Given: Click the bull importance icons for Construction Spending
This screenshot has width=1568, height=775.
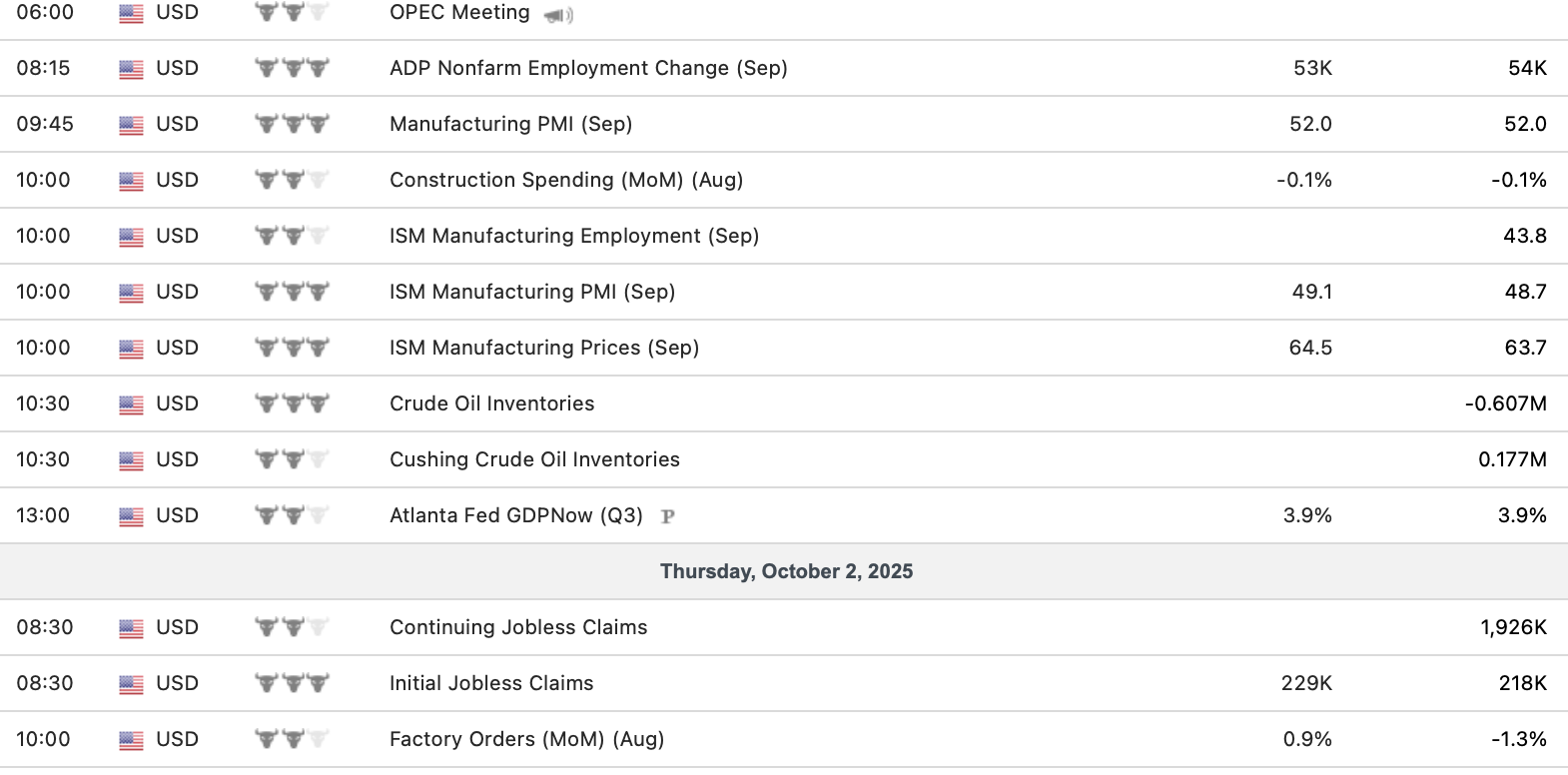Looking at the screenshot, I should coord(291,181).
